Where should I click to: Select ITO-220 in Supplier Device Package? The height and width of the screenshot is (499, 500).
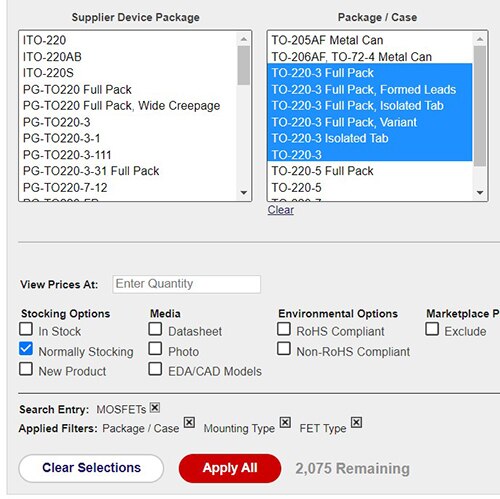click(128, 40)
